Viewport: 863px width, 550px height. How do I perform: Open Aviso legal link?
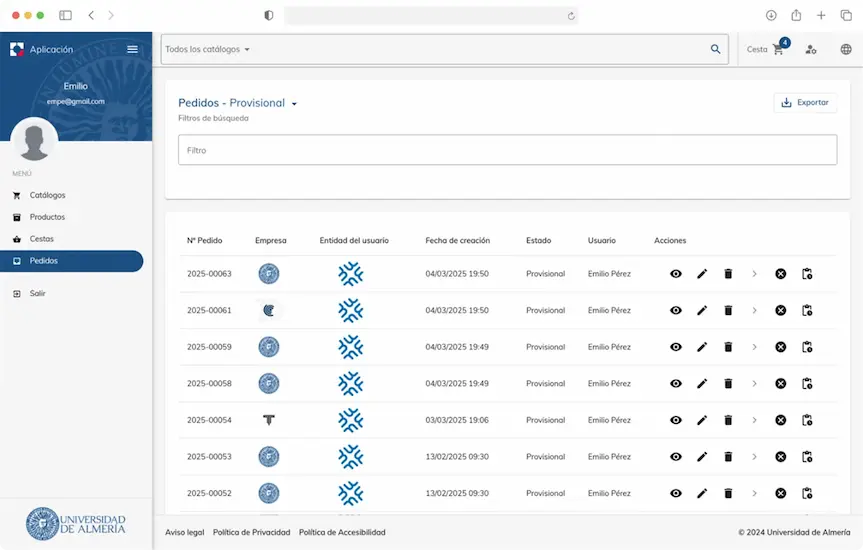184,532
